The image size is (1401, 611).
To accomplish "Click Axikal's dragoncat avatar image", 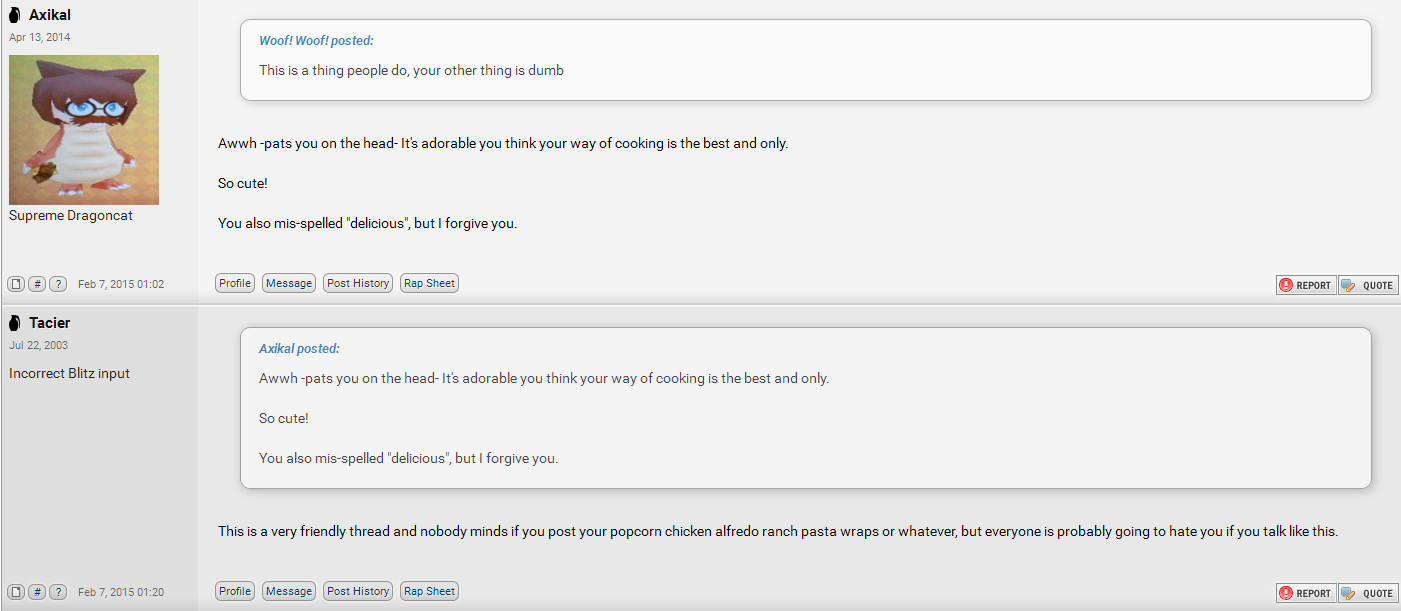I will click(x=84, y=130).
